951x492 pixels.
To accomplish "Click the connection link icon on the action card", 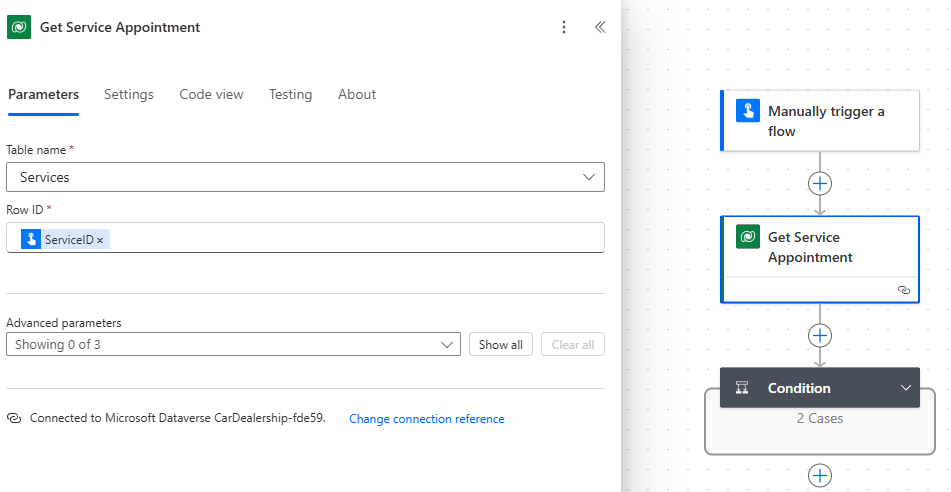I will (904, 290).
